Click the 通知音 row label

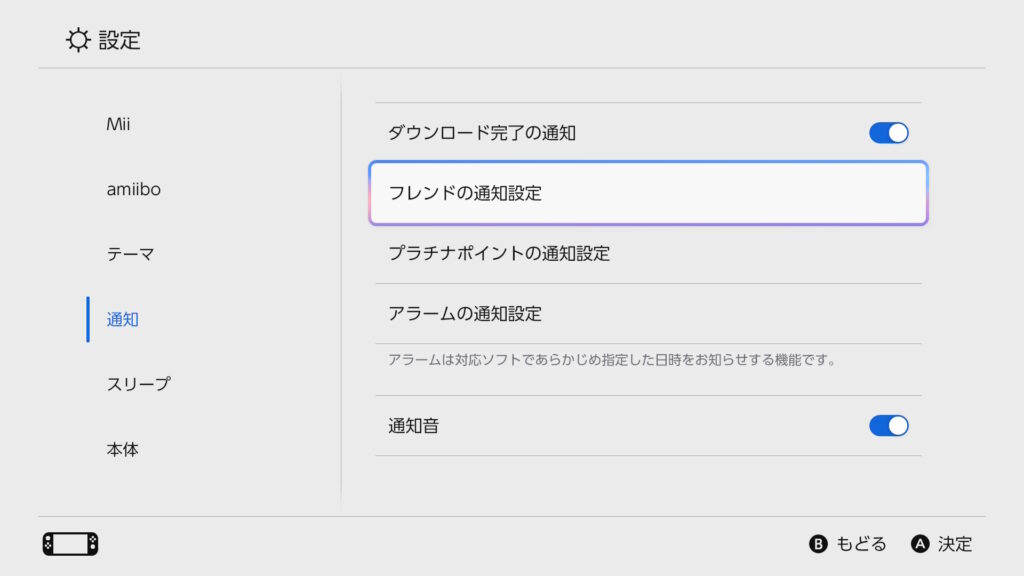(x=413, y=426)
